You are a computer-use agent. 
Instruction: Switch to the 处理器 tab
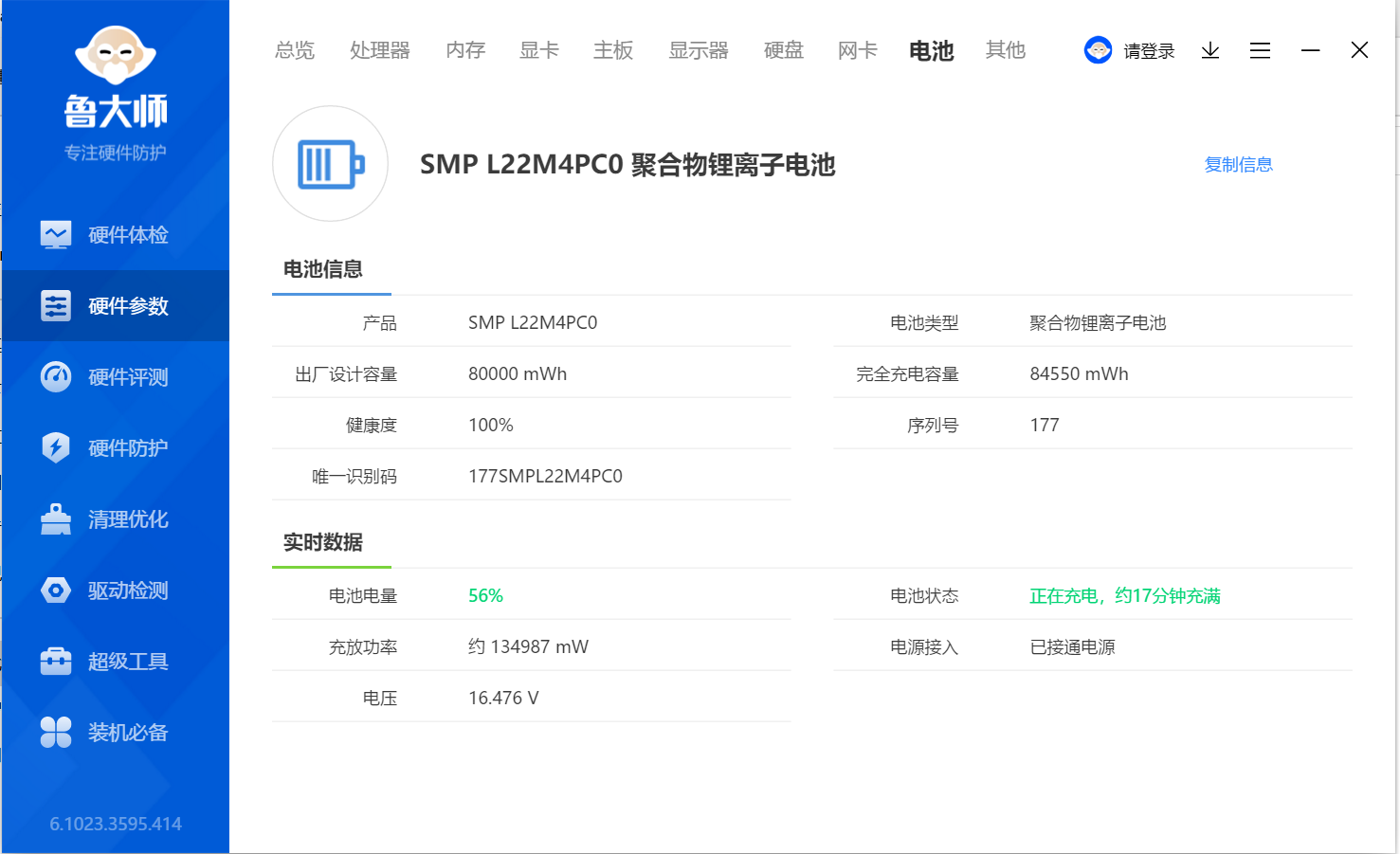(379, 50)
